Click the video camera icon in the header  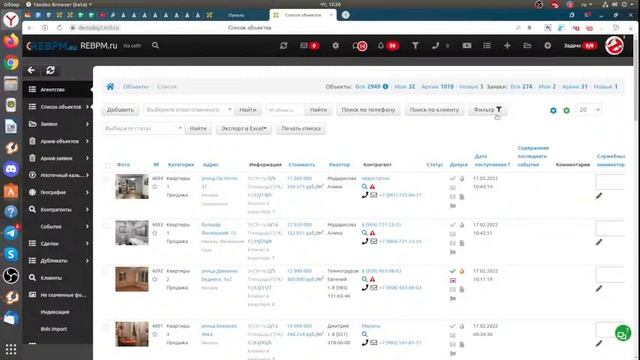point(467,46)
